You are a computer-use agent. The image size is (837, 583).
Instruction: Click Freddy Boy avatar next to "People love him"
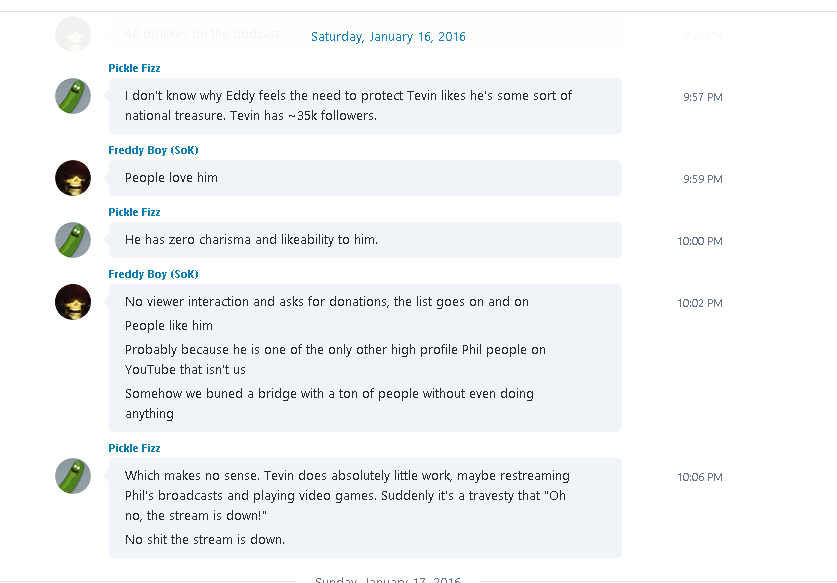[x=73, y=178]
